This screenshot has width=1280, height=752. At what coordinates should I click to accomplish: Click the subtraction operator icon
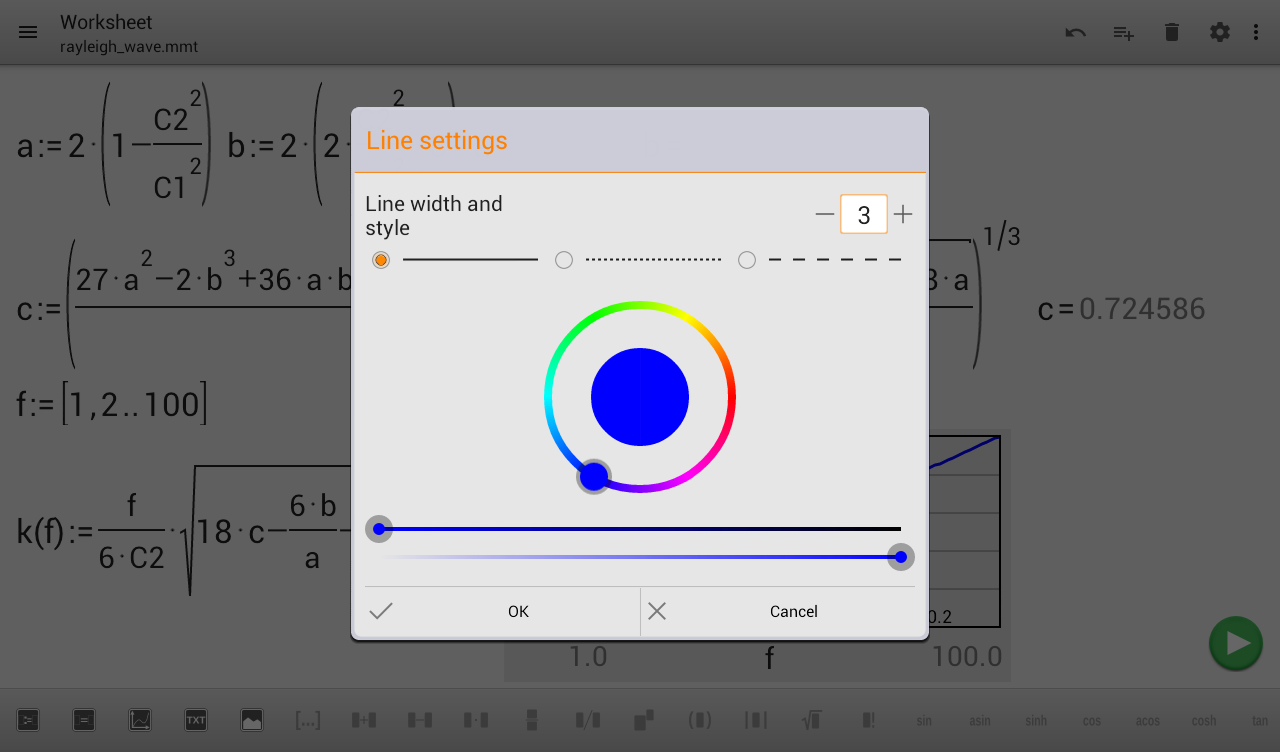point(420,720)
